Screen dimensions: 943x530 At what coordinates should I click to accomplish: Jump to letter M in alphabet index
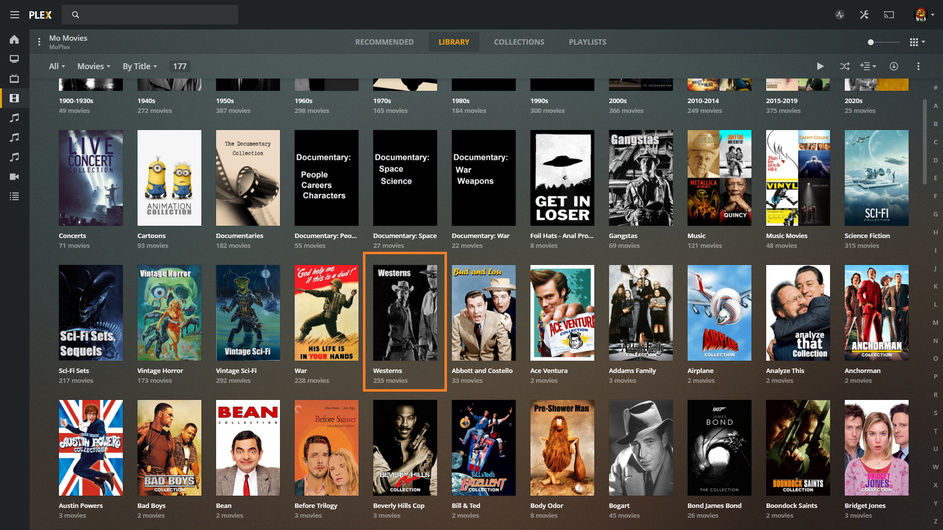(x=935, y=322)
